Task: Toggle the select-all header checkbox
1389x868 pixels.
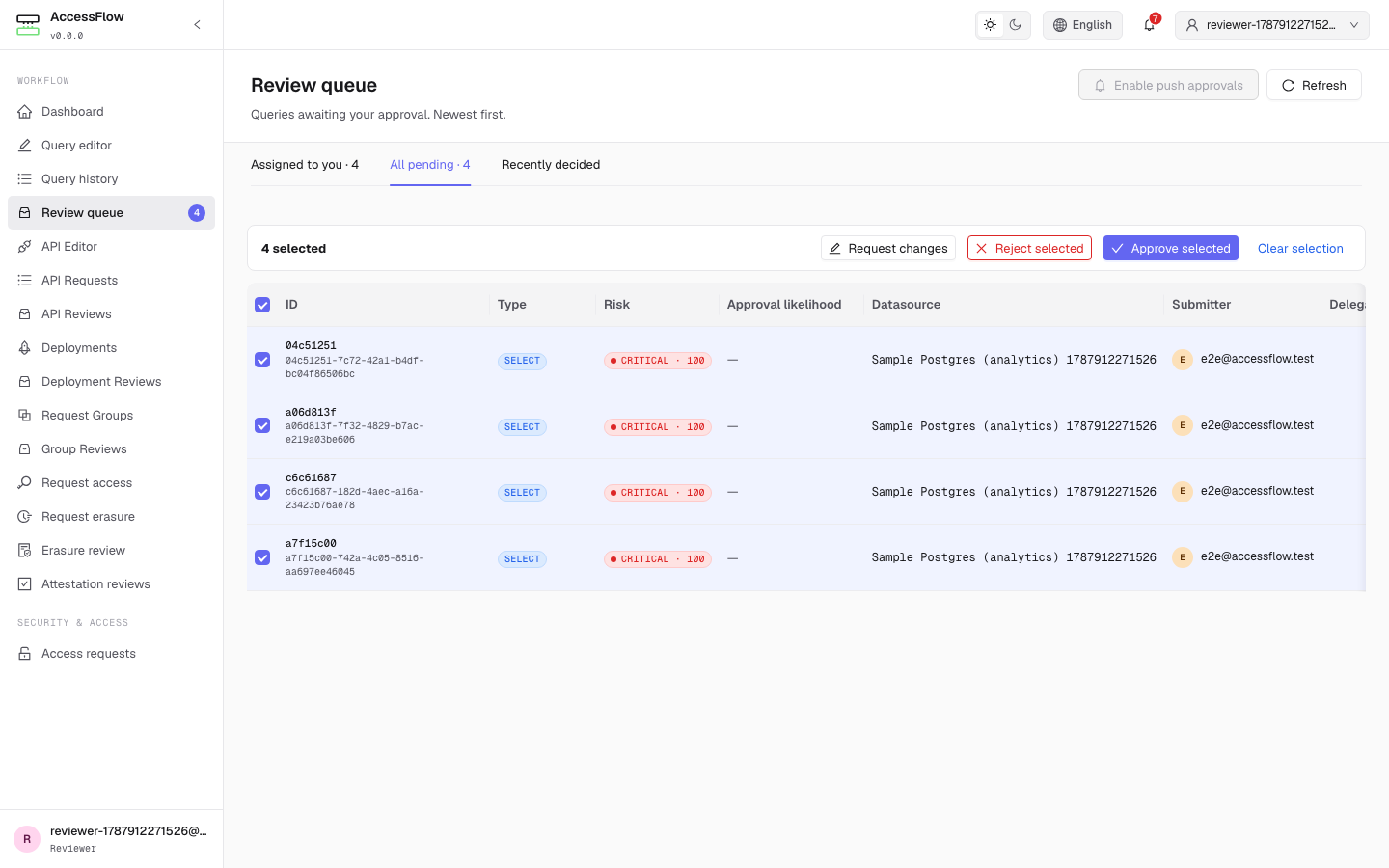Action: [x=262, y=305]
